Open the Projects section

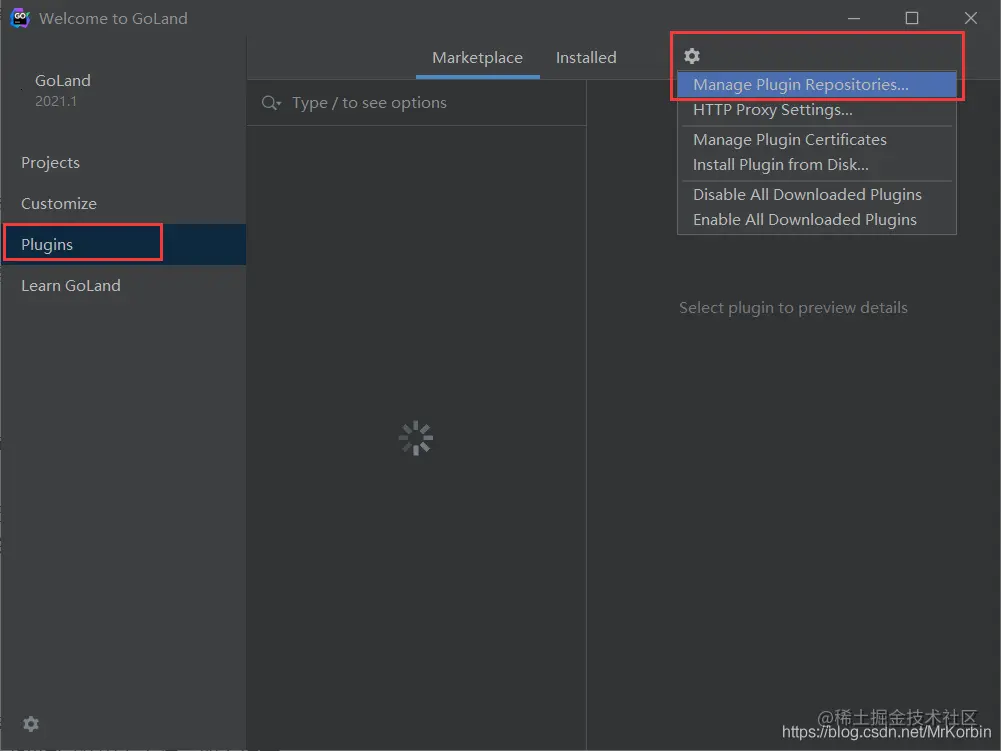tap(124, 163)
